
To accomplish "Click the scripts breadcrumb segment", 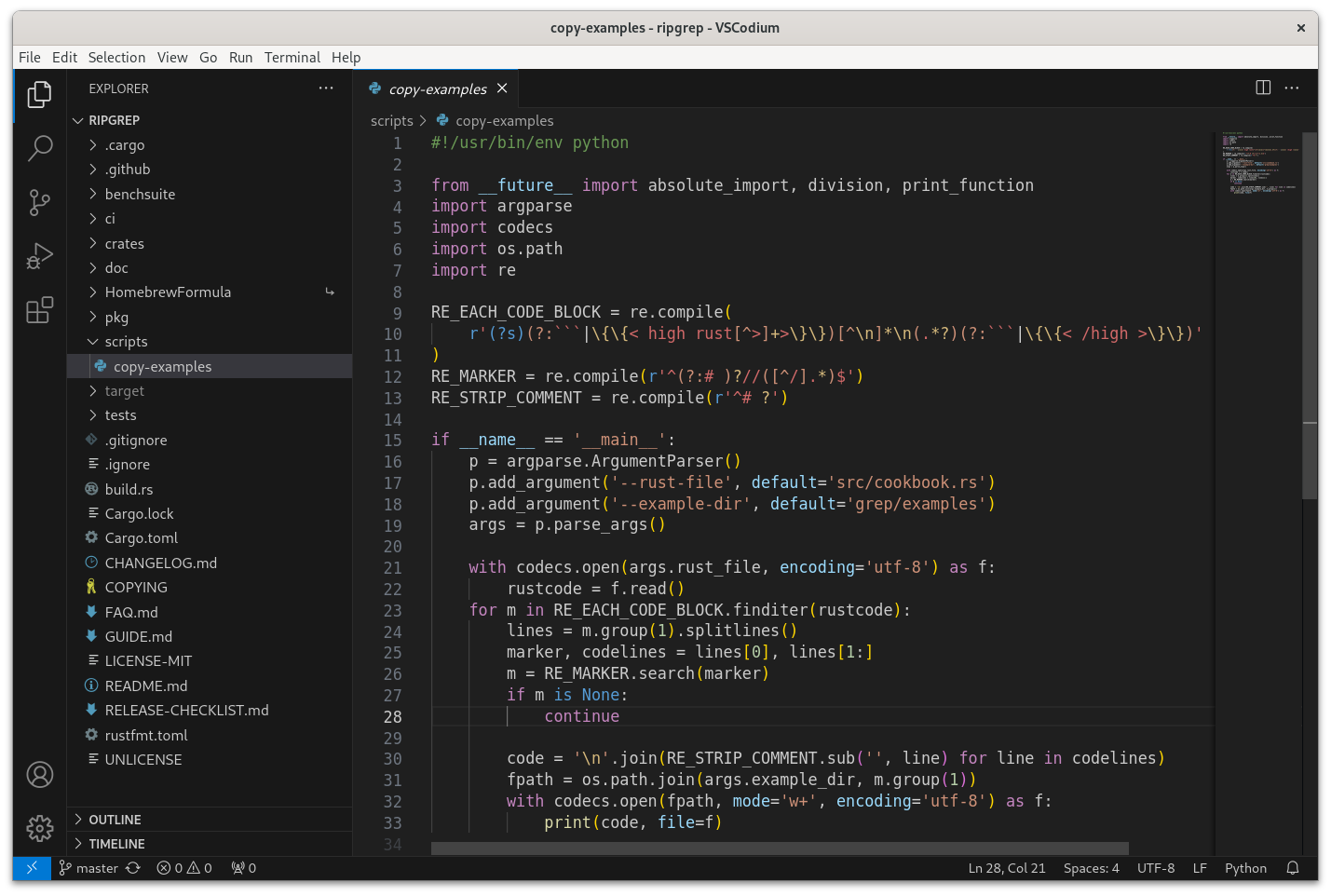I will 391,120.
